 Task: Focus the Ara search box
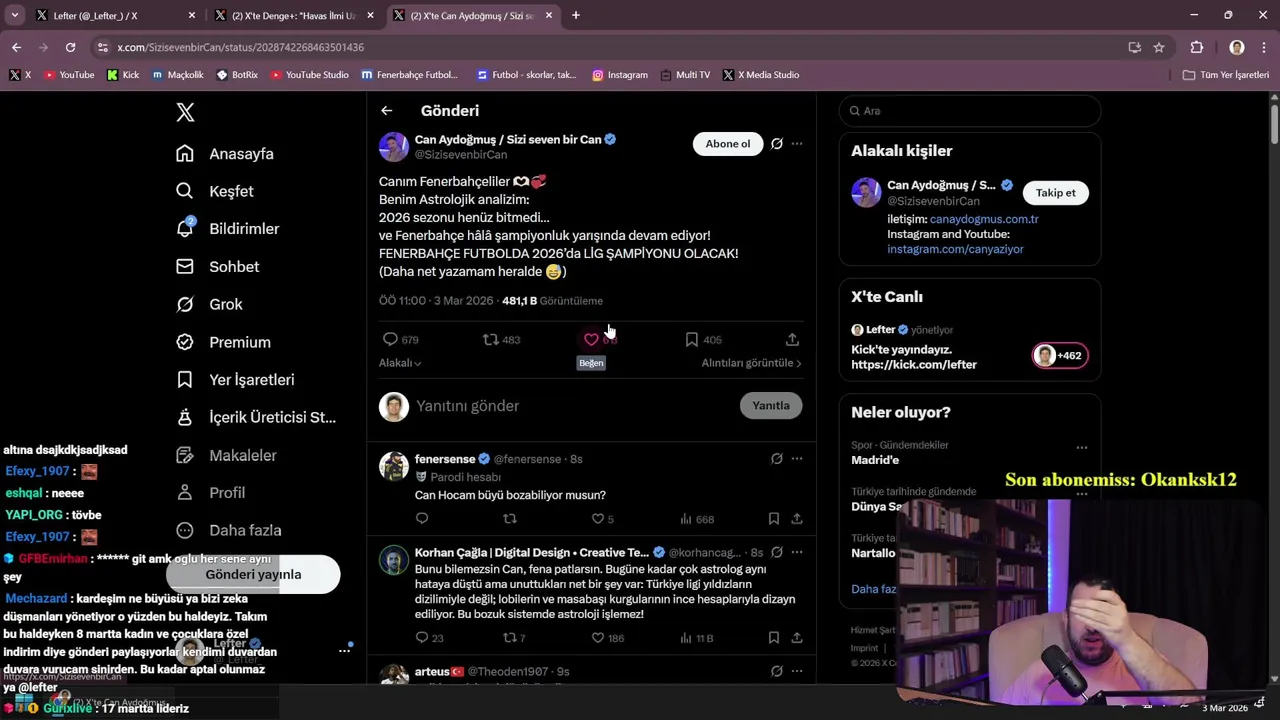[970, 111]
